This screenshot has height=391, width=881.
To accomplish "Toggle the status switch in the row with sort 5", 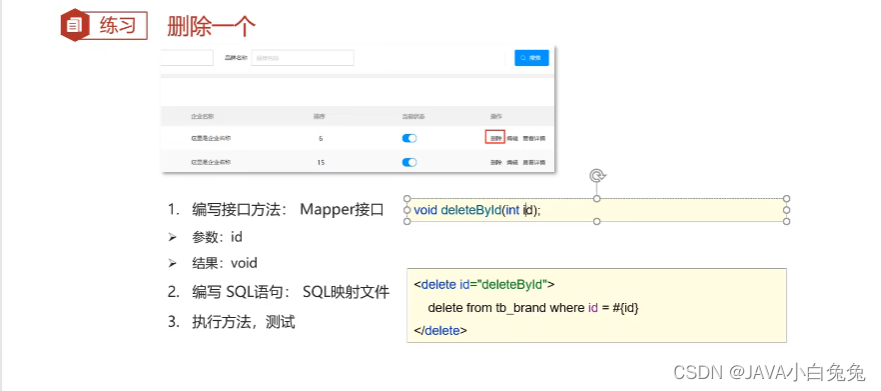I will tap(410, 138).
